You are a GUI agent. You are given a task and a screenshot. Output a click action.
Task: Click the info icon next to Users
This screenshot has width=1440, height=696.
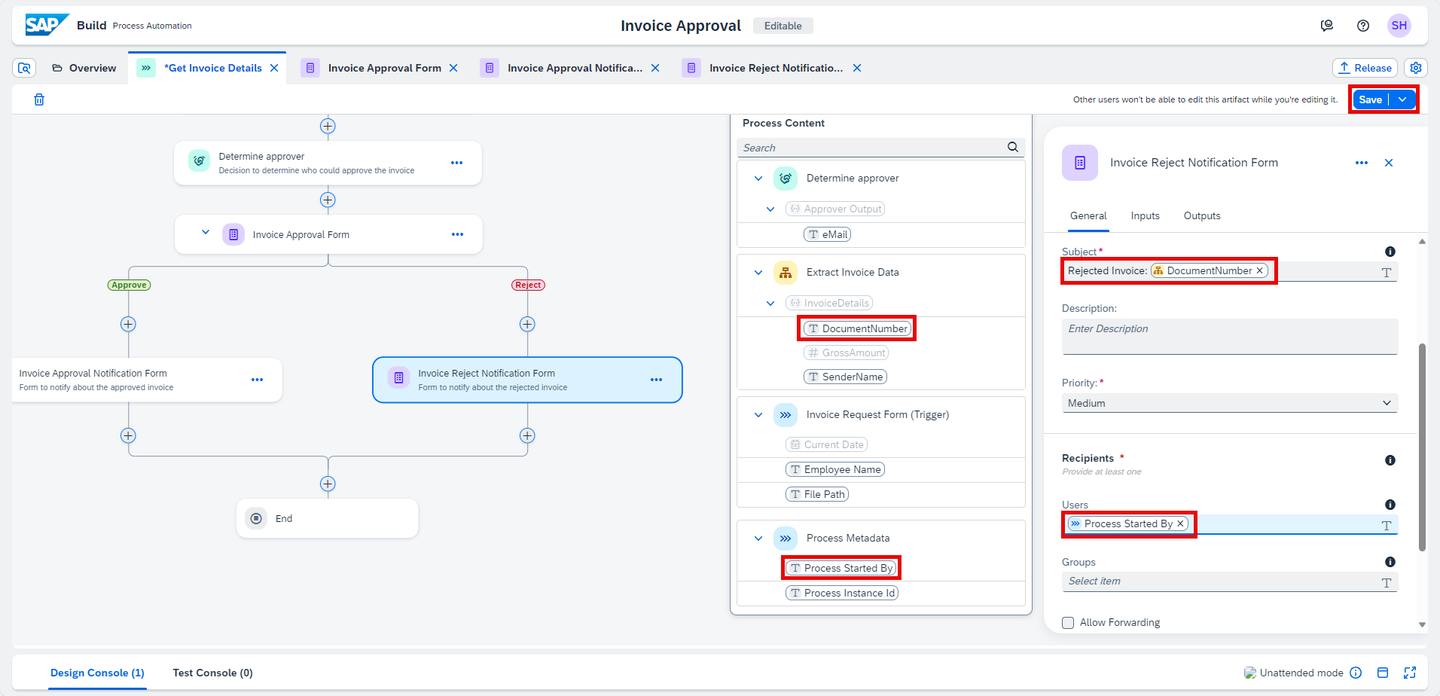click(x=1390, y=505)
